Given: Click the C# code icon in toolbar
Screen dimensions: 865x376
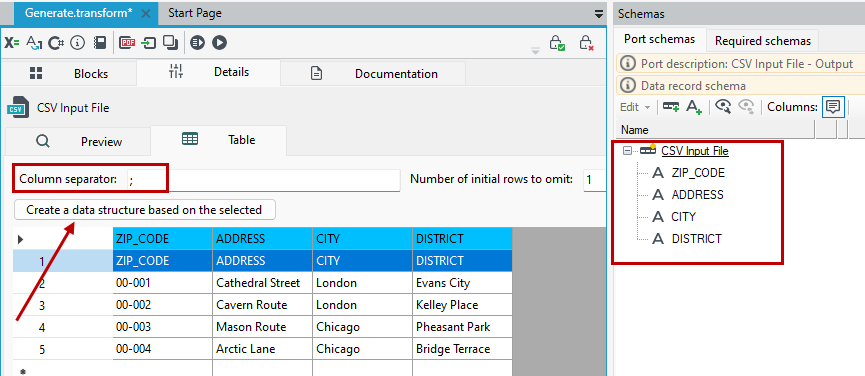Looking at the screenshot, I should pyautogui.click(x=56, y=42).
